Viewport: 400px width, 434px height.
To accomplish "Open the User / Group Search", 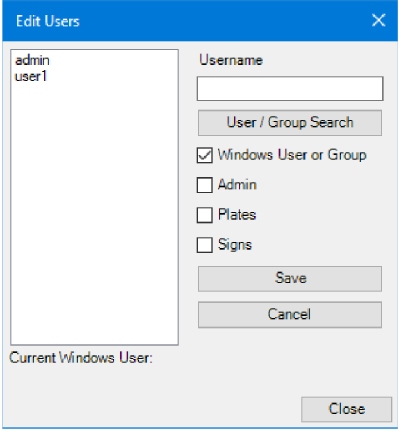I will [290, 123].
